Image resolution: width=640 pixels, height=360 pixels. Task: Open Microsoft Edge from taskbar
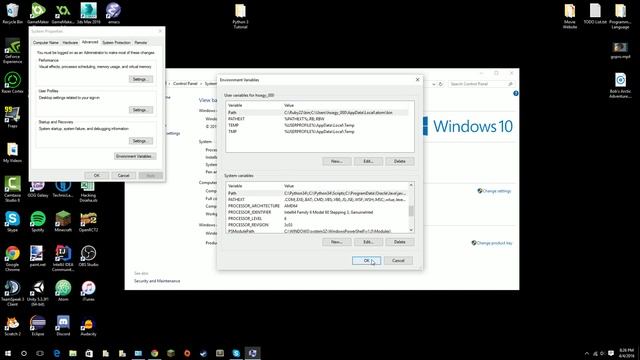57,353
